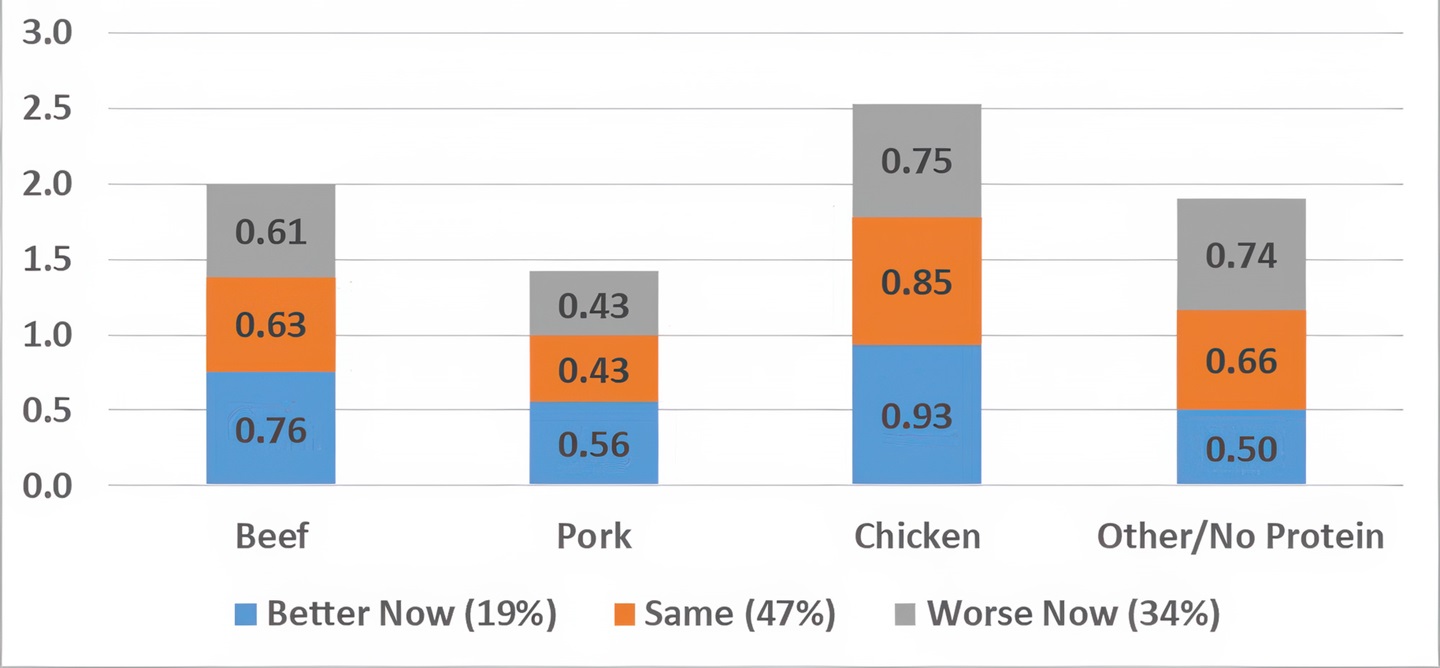Select the blue 0.50 Other/No Protein segment
1440x668 pixels.
(1240, 448)
